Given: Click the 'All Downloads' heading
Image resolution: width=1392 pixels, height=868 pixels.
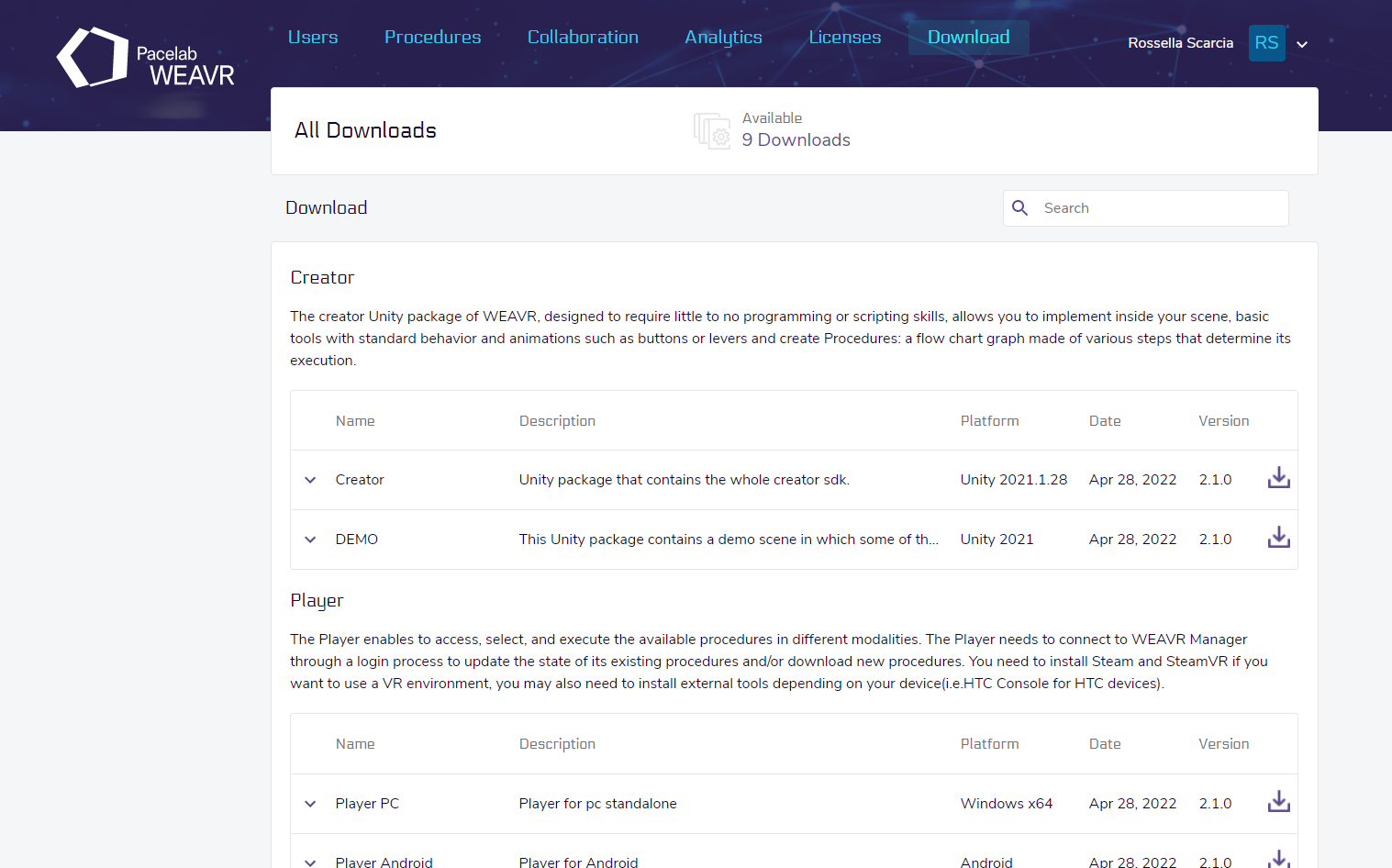Looking at the screenshot, I should 365,130.
